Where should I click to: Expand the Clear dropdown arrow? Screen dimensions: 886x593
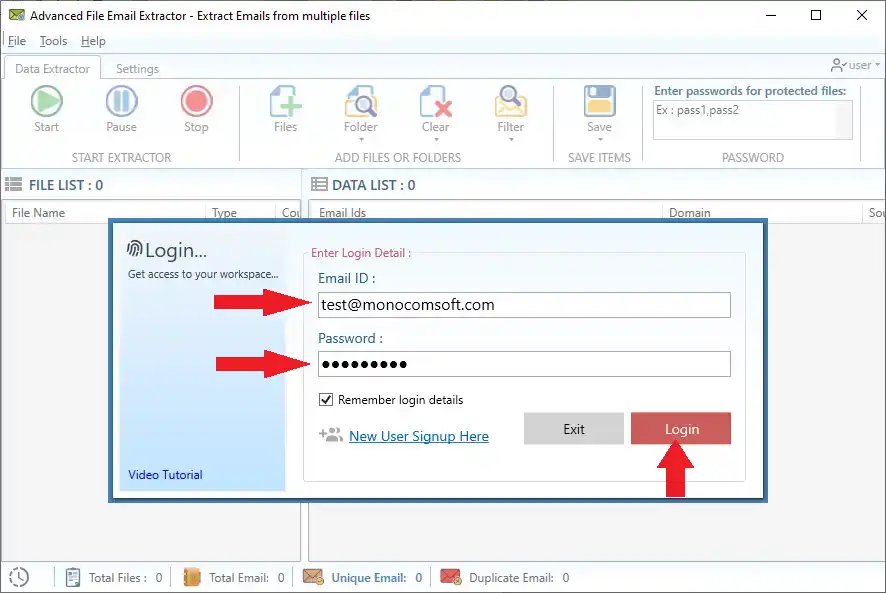click(436, 140)
